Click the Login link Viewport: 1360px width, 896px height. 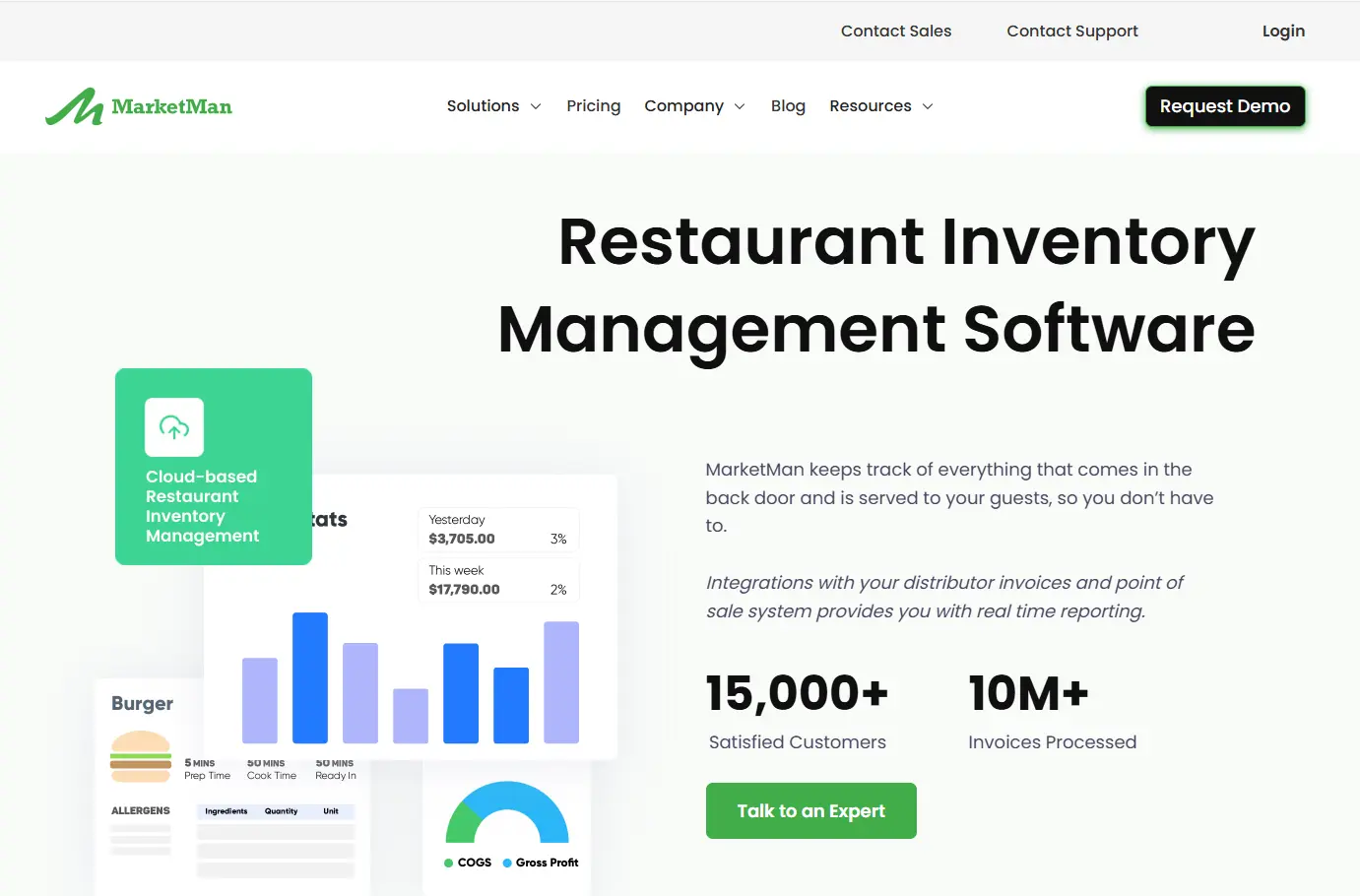coord(1283,31)
